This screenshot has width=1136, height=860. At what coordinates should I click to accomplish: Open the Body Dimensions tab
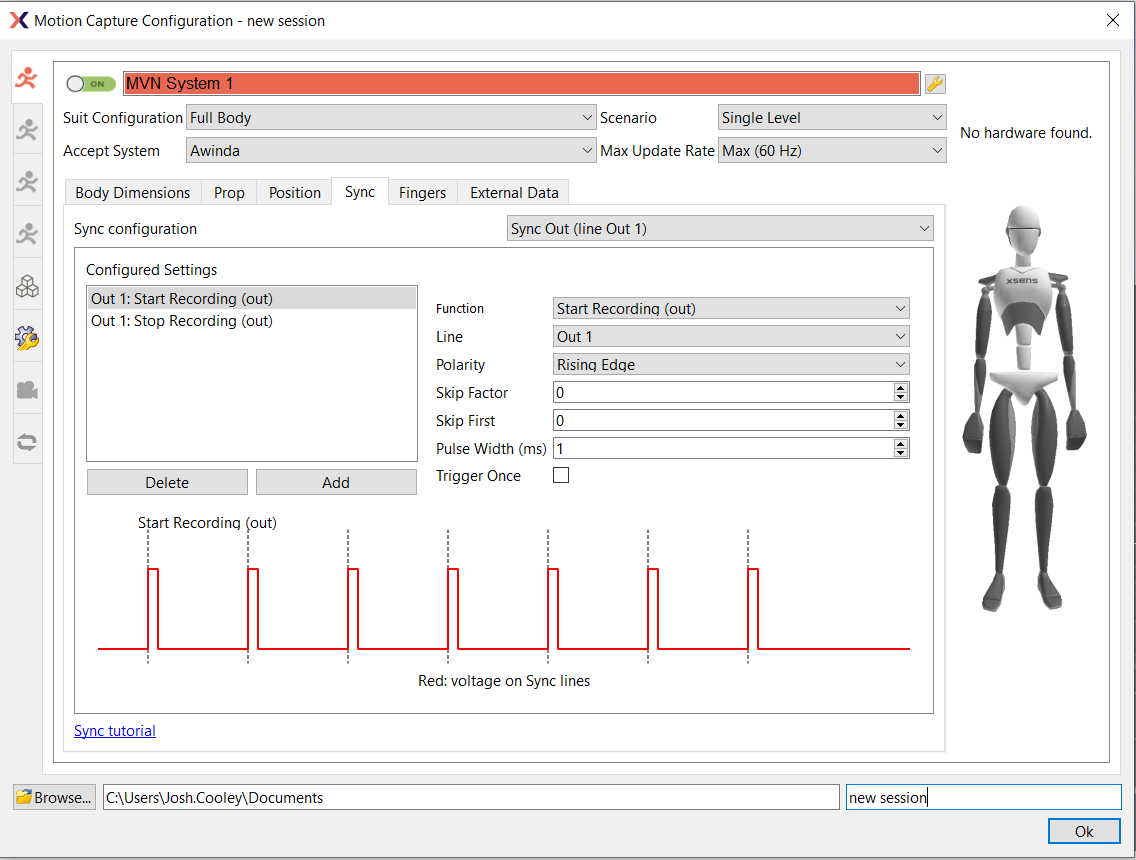coord(131,192)
